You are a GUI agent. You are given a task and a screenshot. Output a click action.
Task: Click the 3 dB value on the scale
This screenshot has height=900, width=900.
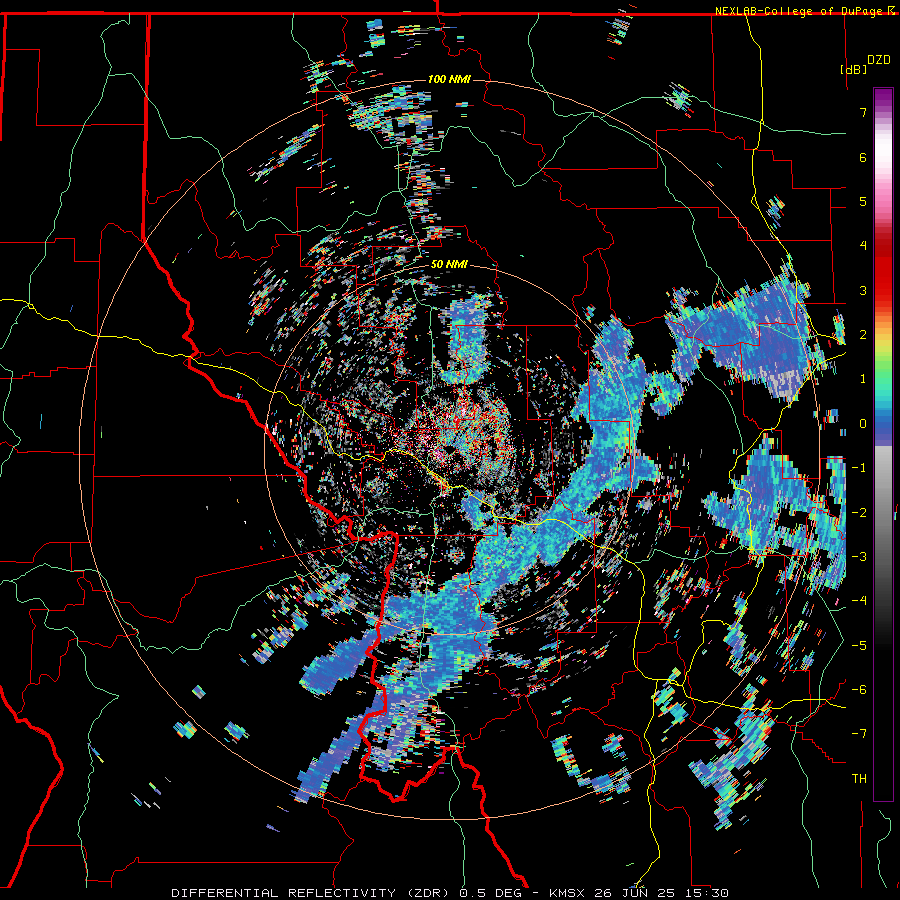[863, 290]
